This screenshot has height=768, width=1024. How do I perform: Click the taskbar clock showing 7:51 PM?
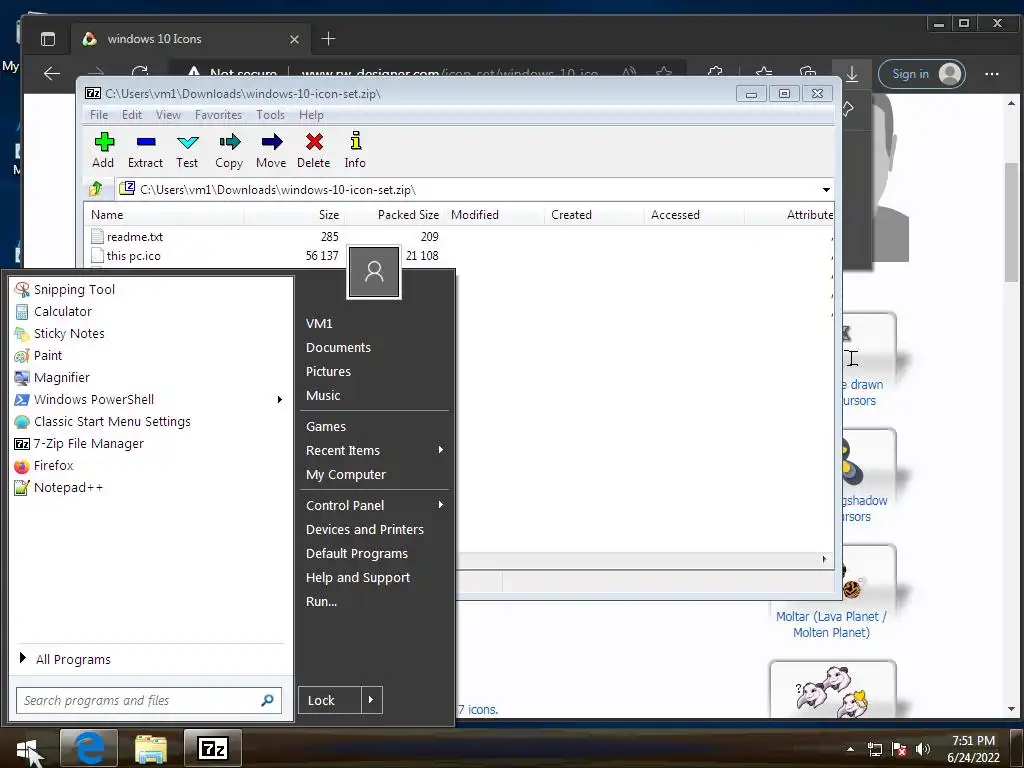point(974,749)
